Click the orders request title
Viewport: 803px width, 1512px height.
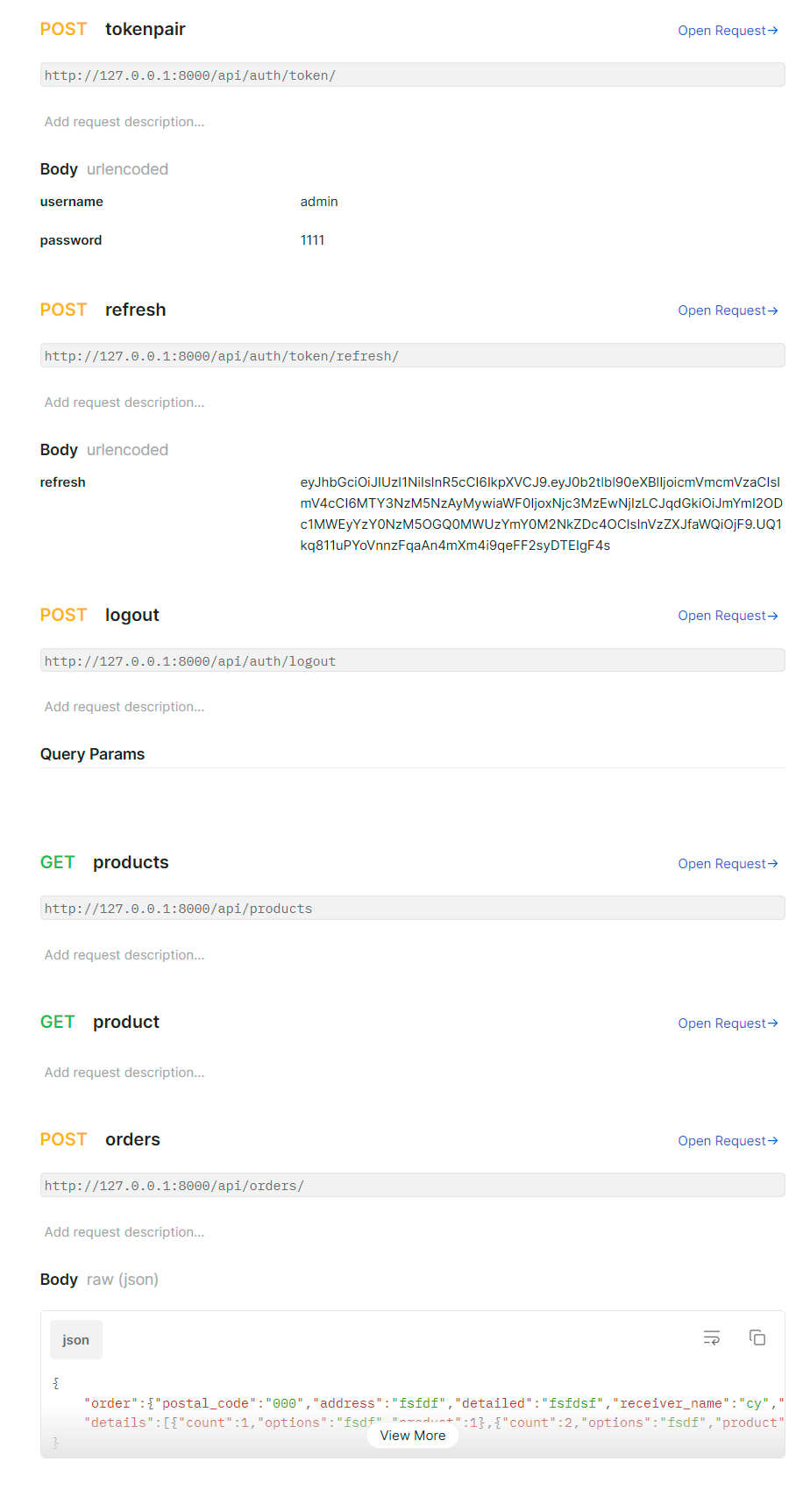(132, 1139)
